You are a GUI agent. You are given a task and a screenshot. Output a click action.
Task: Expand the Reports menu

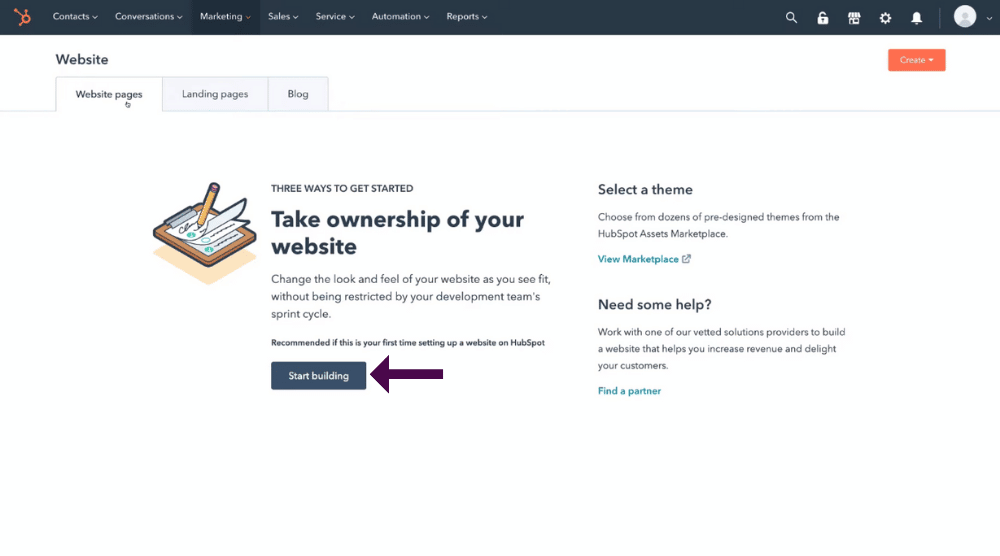click(467, 17)
